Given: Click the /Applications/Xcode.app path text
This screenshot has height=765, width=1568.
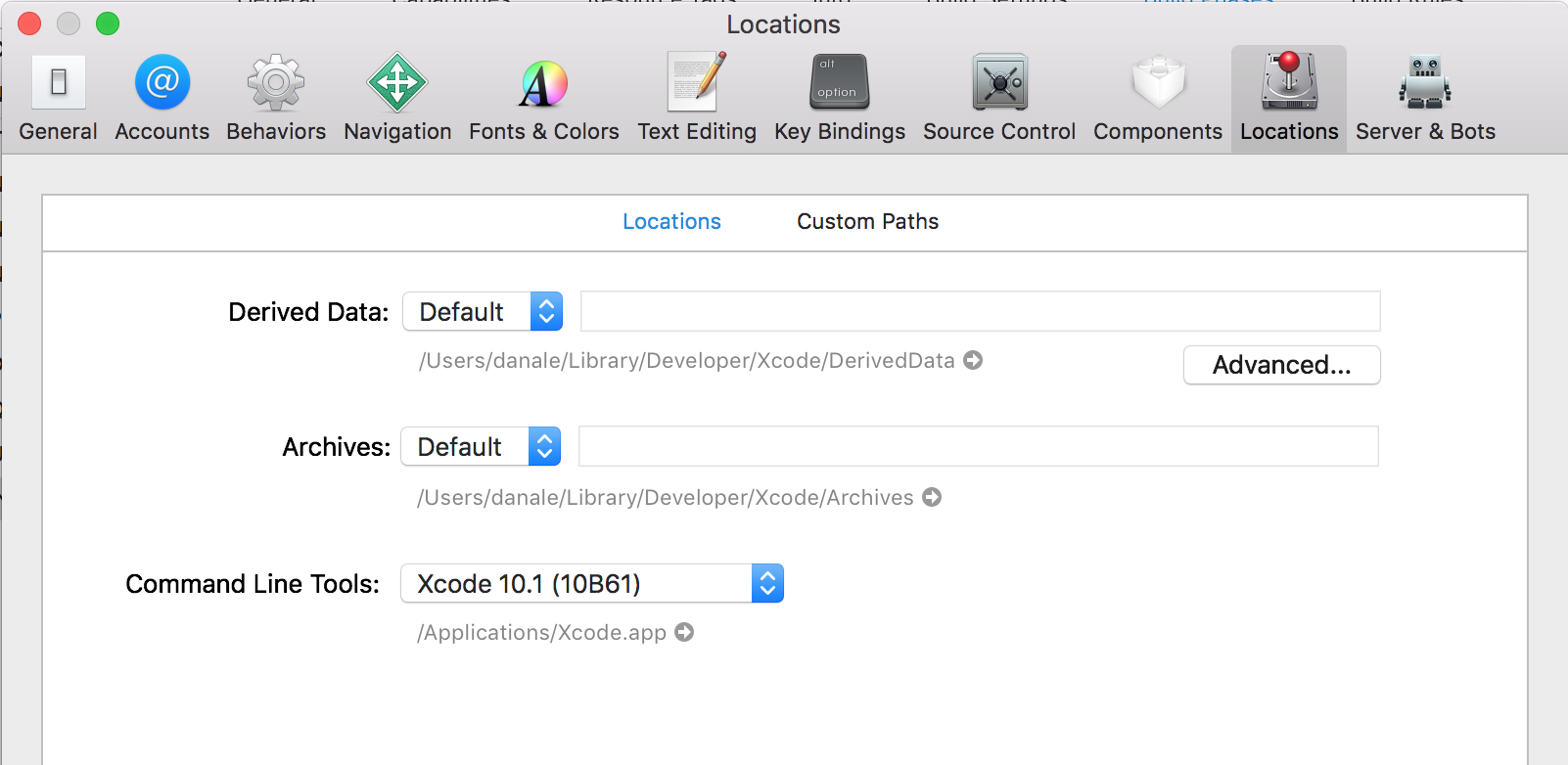Looking at the screenshot, I should click(541, 633).
